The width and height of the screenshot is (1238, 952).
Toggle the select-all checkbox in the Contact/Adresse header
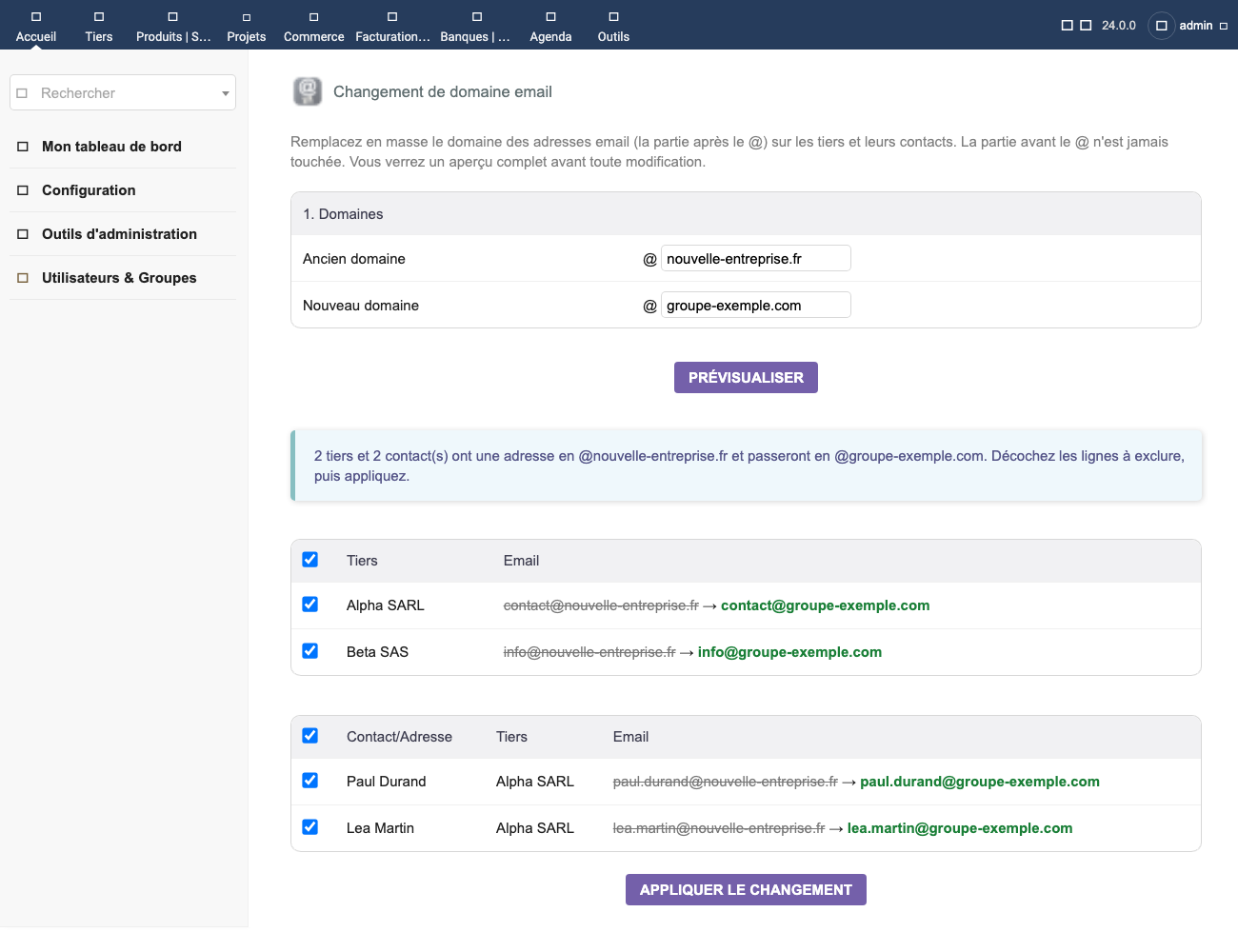[310, 736]
